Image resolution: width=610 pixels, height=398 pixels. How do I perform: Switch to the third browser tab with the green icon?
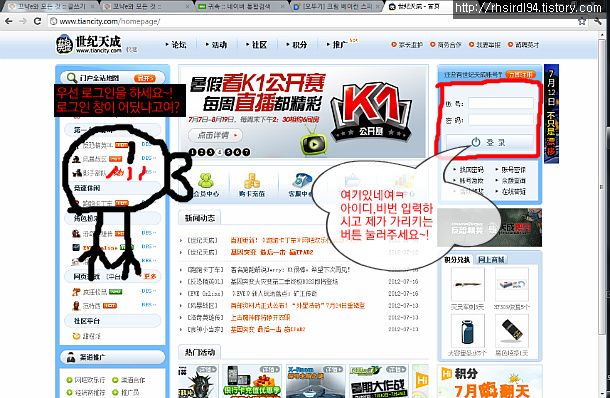click(240, 7)
